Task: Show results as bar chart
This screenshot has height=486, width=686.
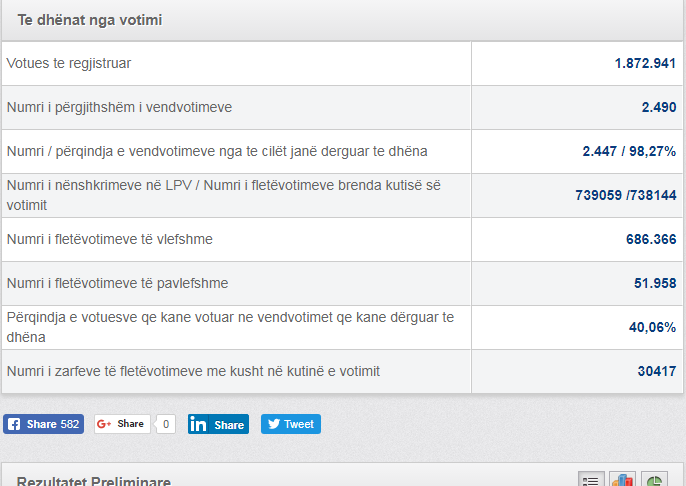Action: pos(623,480)
